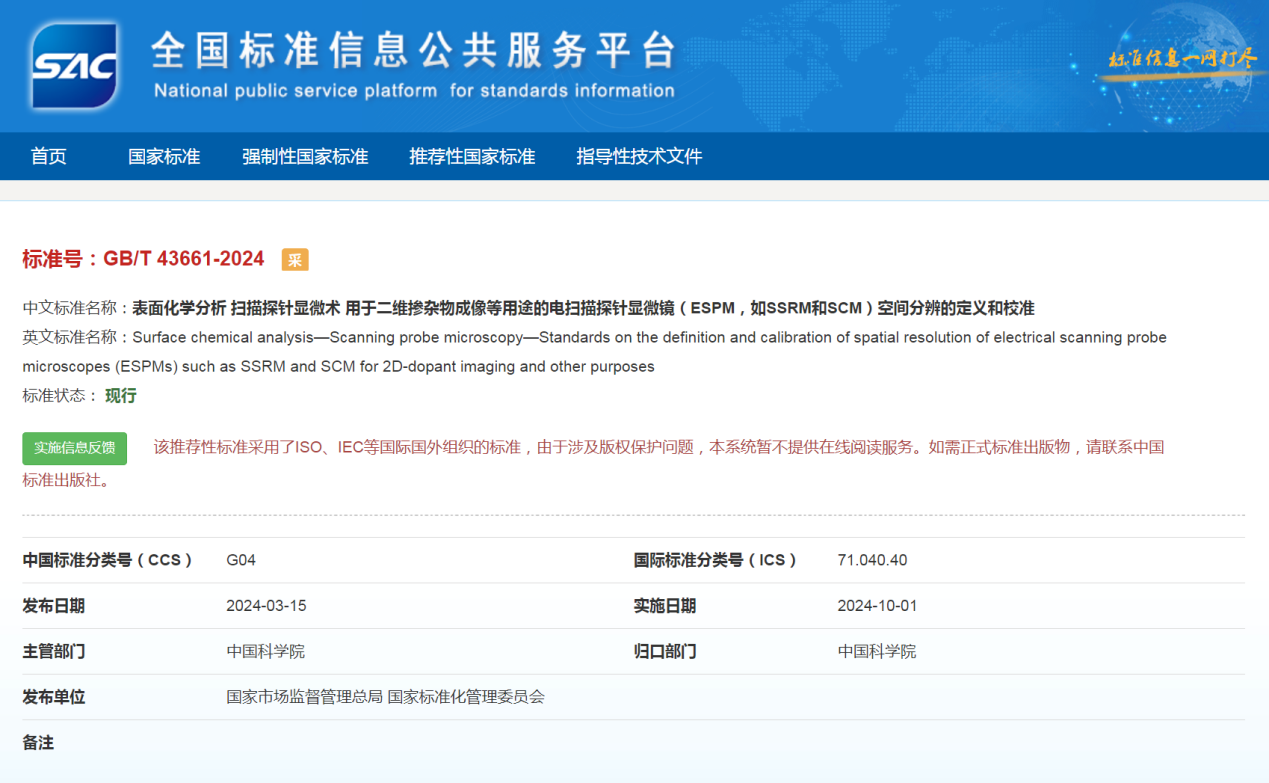Navigate to the 指导性技术文件 section
1269x783 pixels.
coord(639,157)
